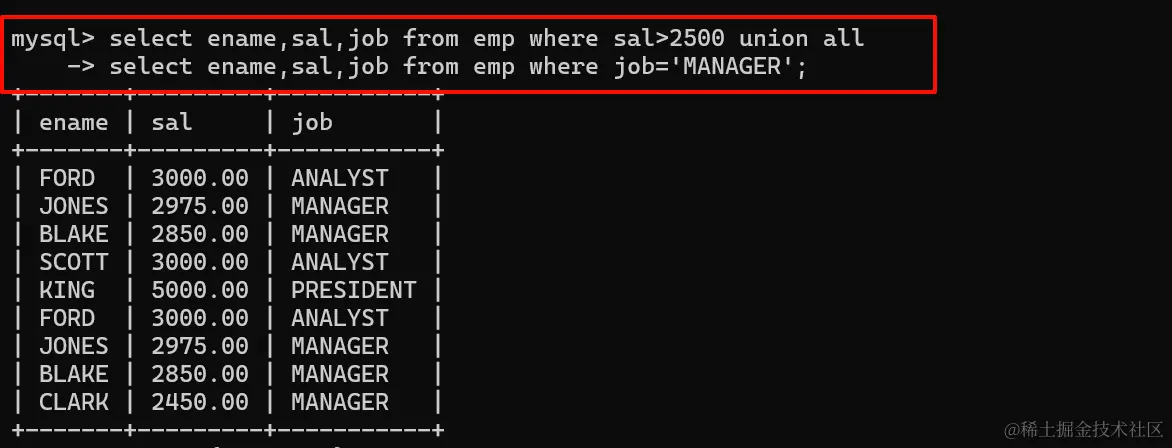Click the CLARK name cell
1172x448 pixels.
pyautogui.click(x=73, y=402)
